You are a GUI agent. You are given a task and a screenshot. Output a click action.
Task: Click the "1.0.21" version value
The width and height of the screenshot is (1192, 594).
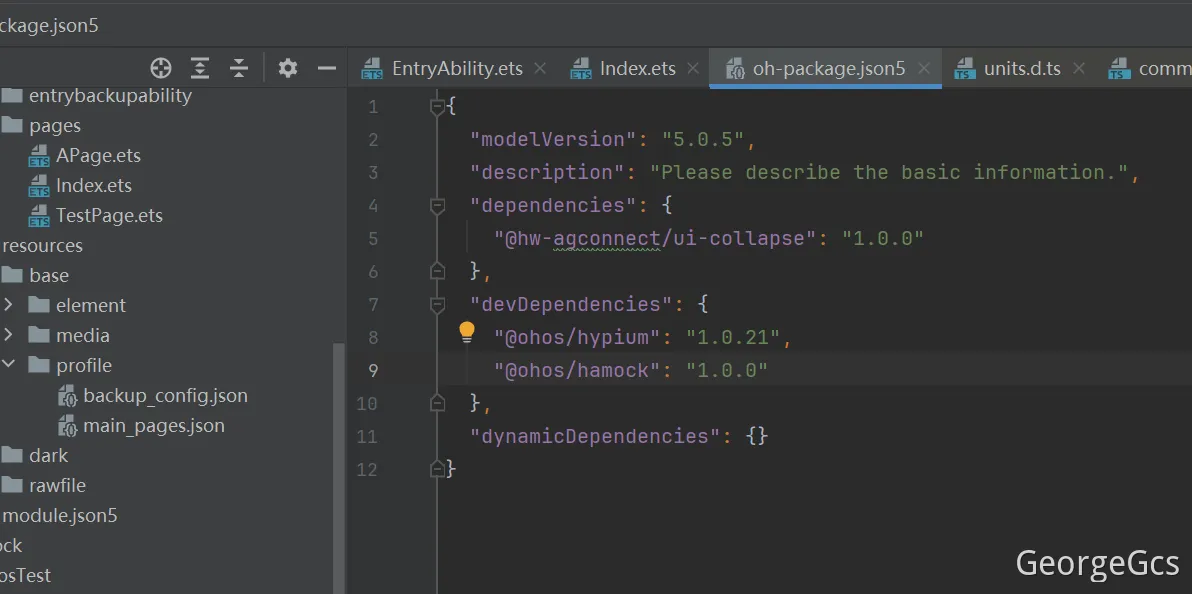click(x=733, y=337)
